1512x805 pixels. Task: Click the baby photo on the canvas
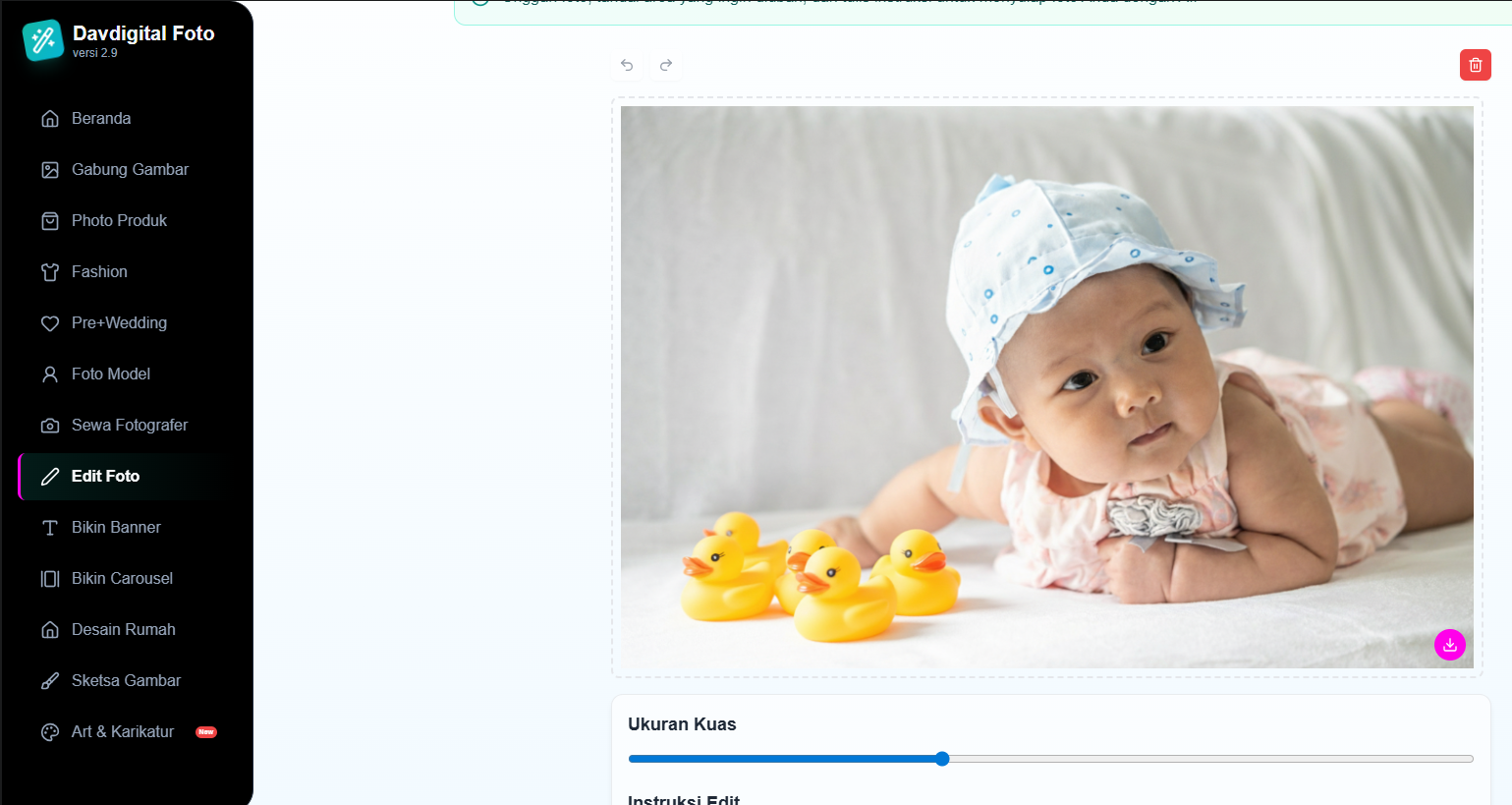click(x=1046, y=387)
